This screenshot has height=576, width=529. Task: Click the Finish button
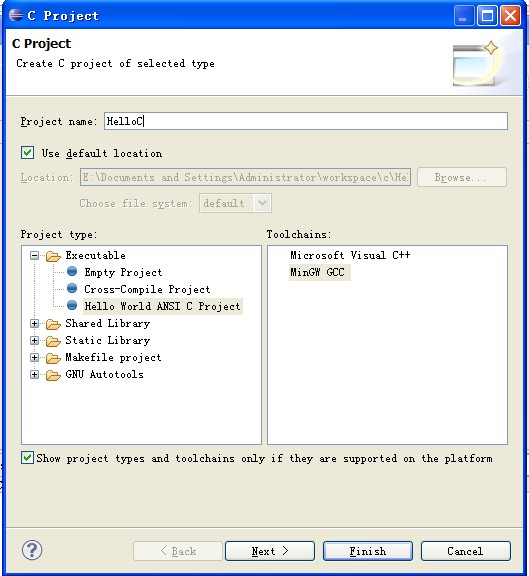pos(368,551)
